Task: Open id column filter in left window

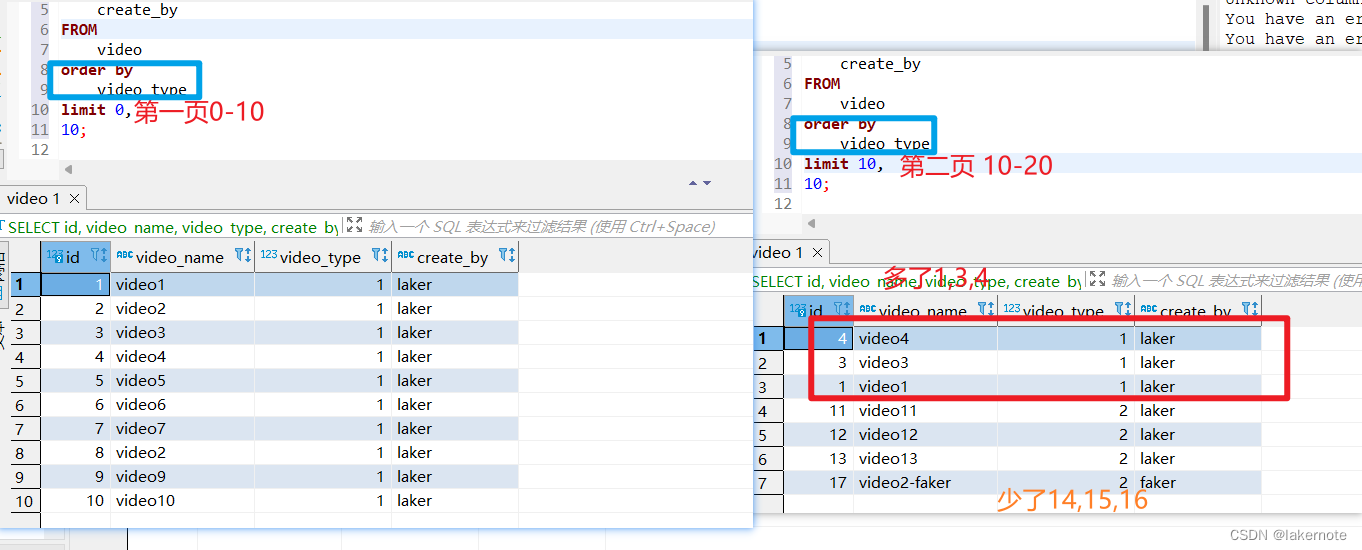Action: [98, 256]
